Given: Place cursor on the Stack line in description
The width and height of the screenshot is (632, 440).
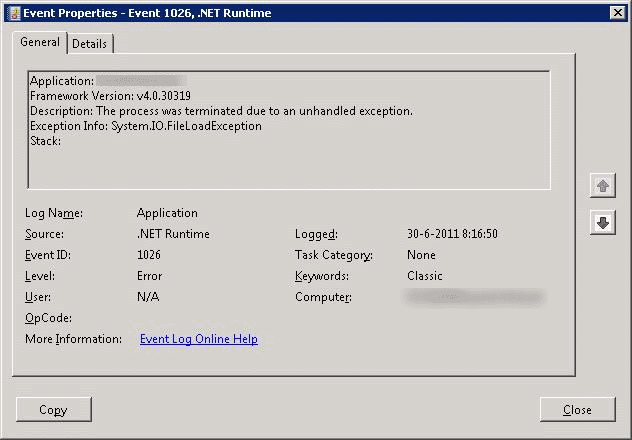Looking at the screenshot, I should [45, 141].
